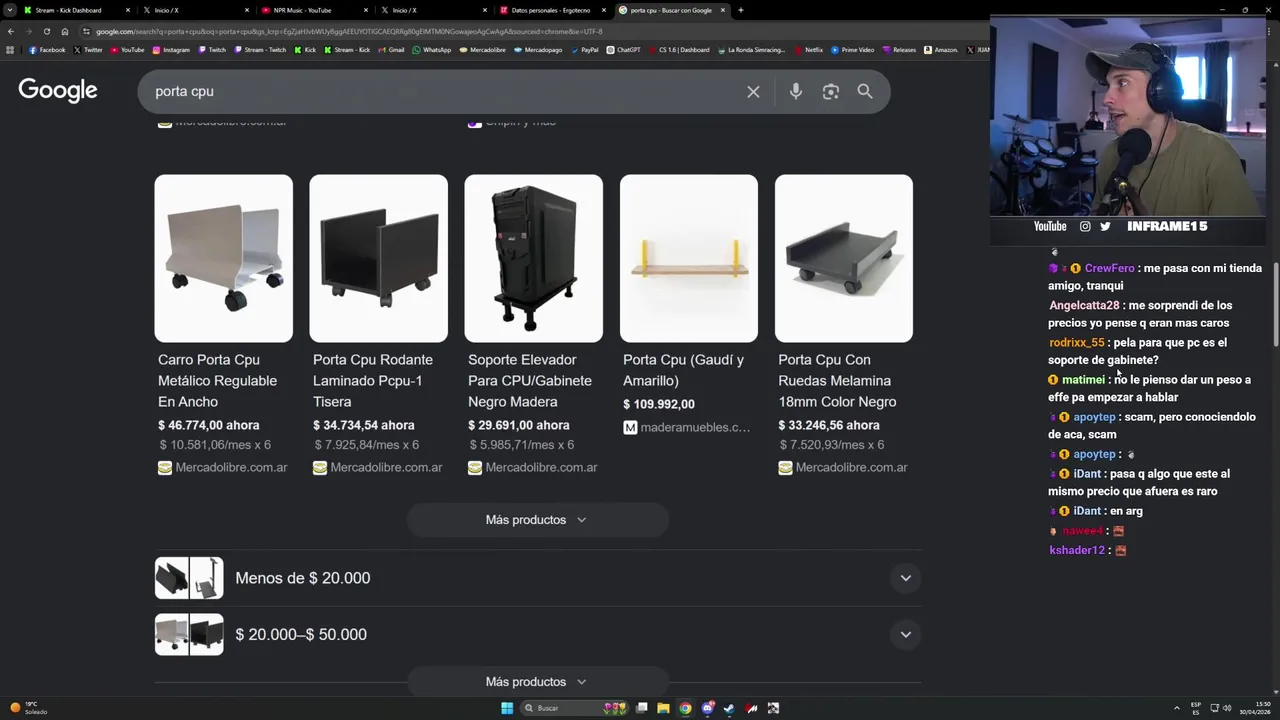Open the Instagram bookmark

[x=171, y=50]
